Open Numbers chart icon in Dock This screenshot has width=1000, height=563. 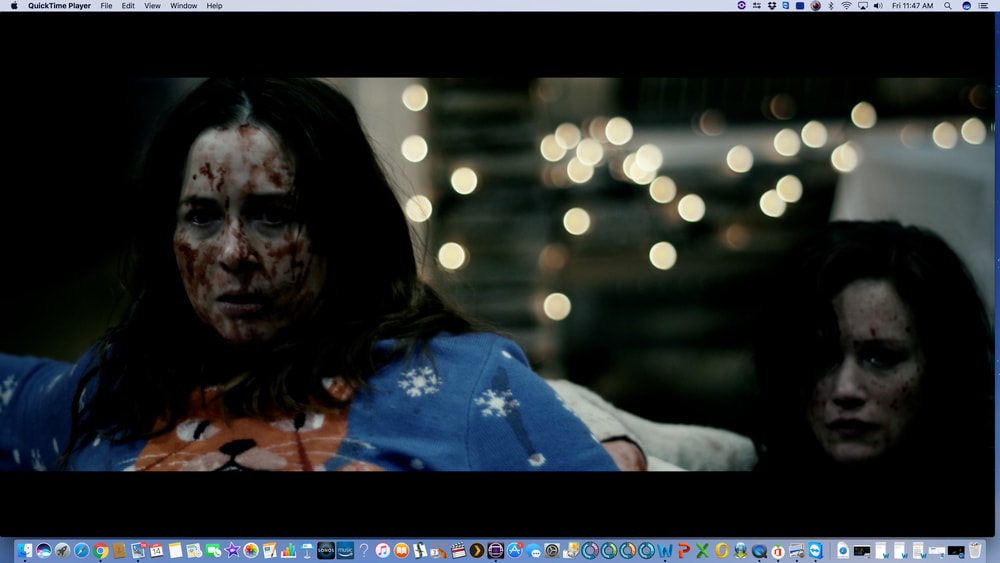click(x=288, y=550)
